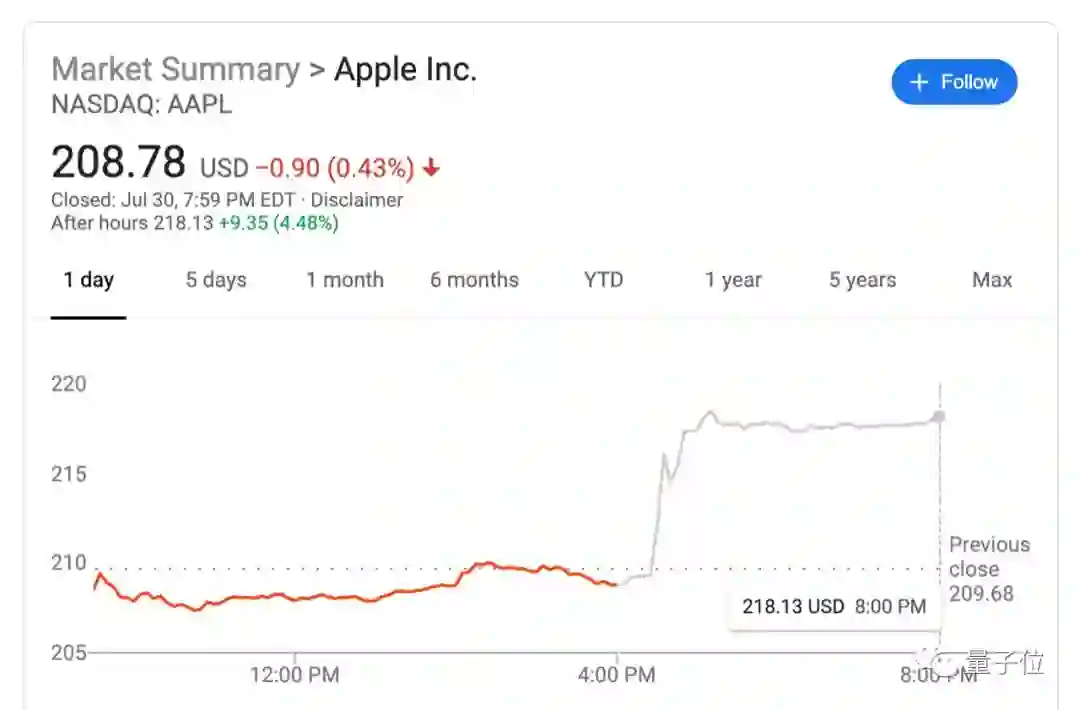View the 1 year chart range
Viewport: 1080px width, 710px height.
pyautogui.click(x=733, y=280)
